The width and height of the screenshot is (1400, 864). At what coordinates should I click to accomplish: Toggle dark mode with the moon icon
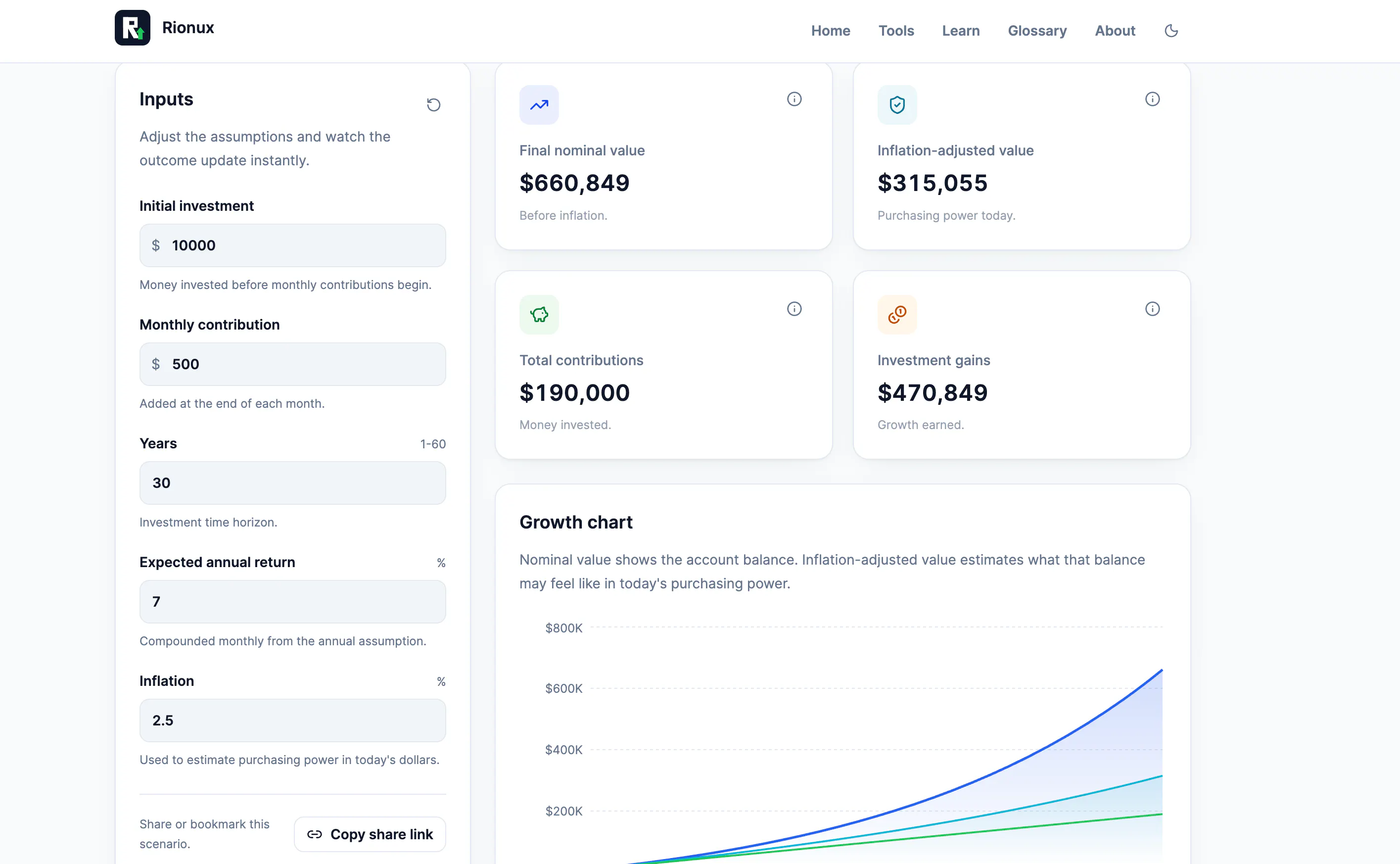1171,31
